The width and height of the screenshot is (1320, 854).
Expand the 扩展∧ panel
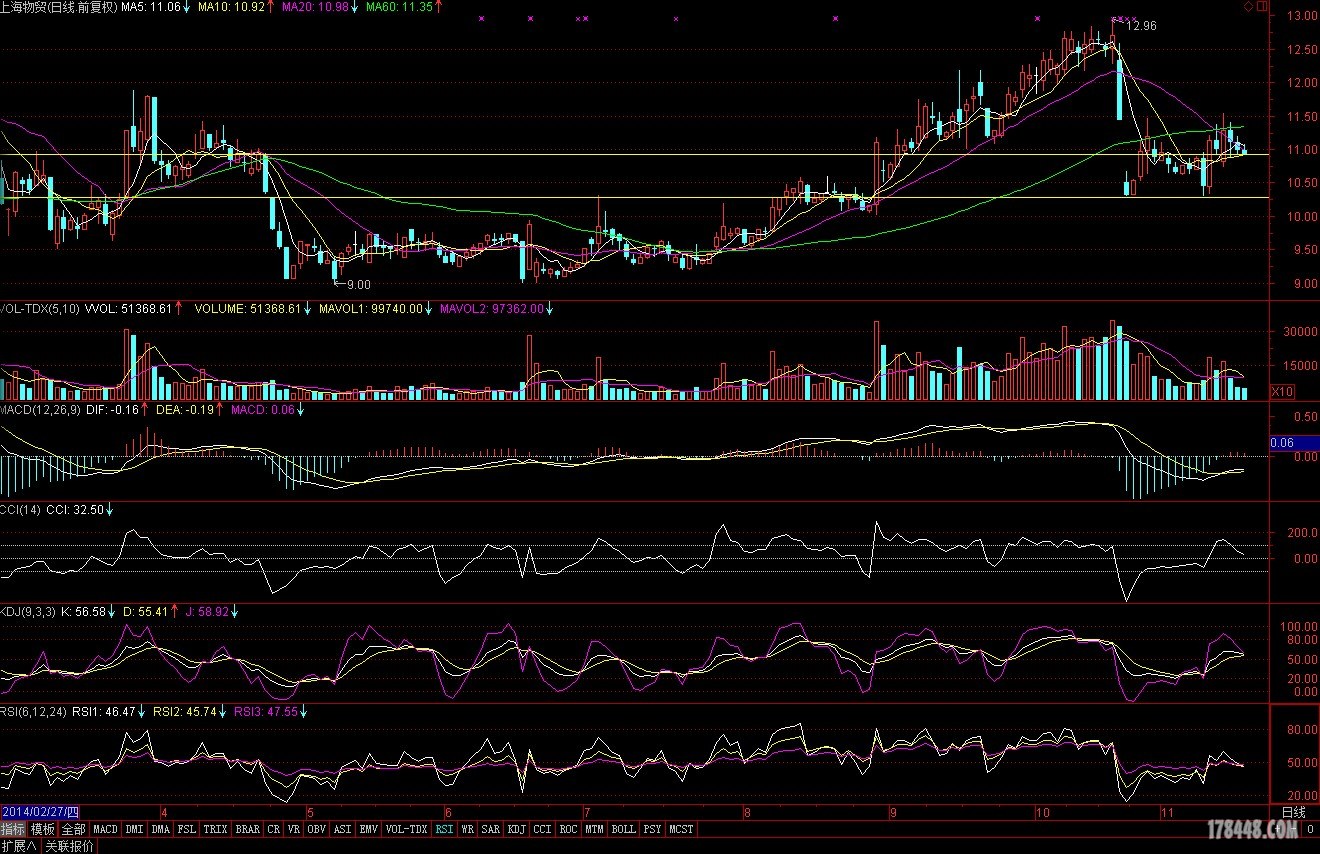pyautogui.click(x=18, y=846)
